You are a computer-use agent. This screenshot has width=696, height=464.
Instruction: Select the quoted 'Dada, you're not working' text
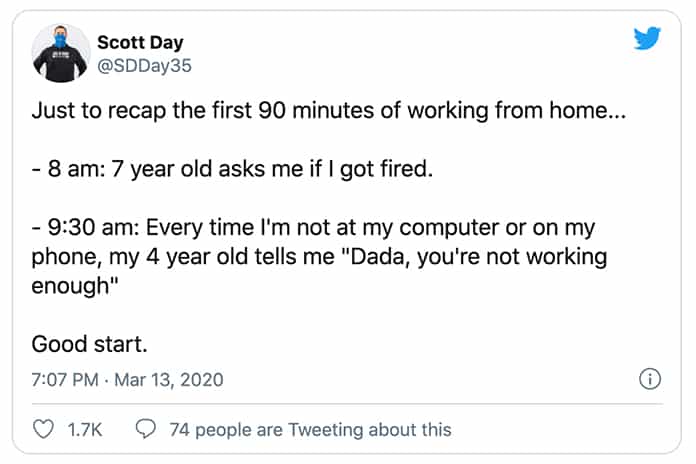pos(476,257)
